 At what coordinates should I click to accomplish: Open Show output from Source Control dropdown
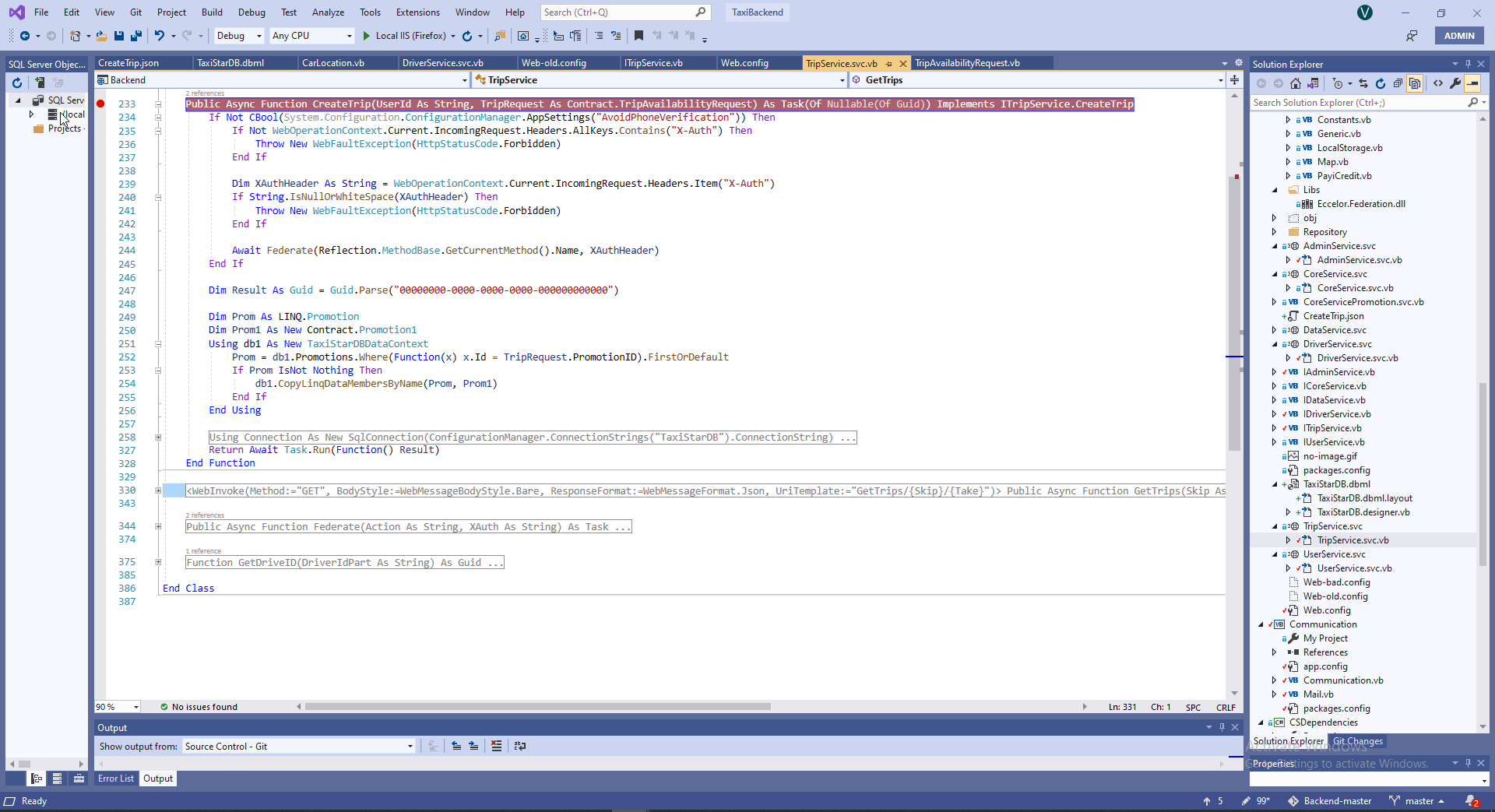[299, 746]
